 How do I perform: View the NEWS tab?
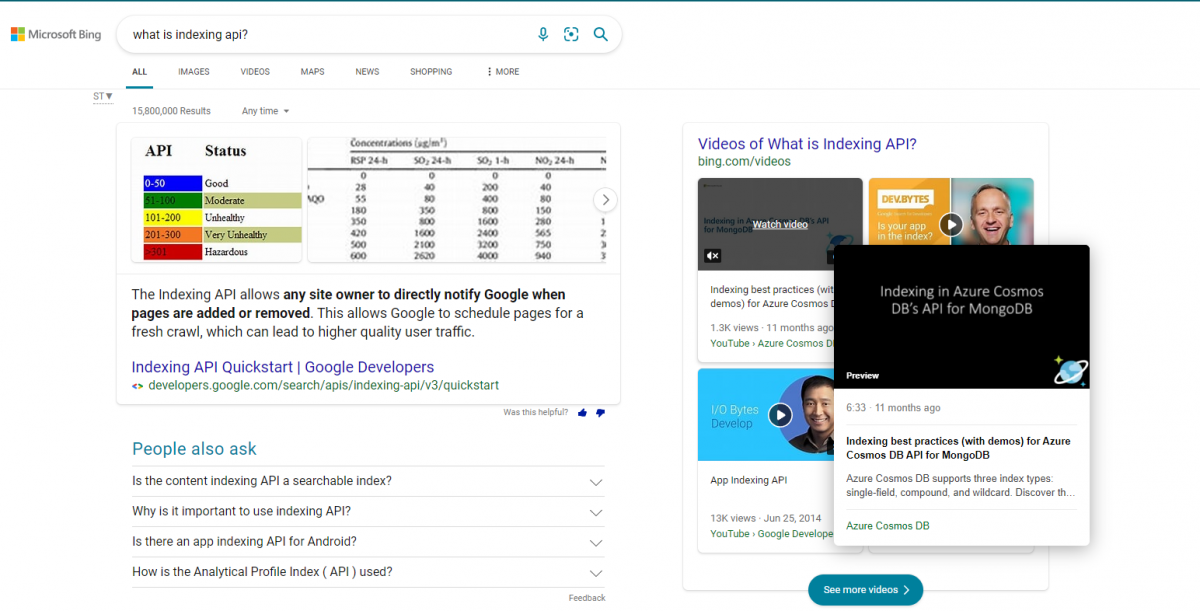(x=367, y=72)
